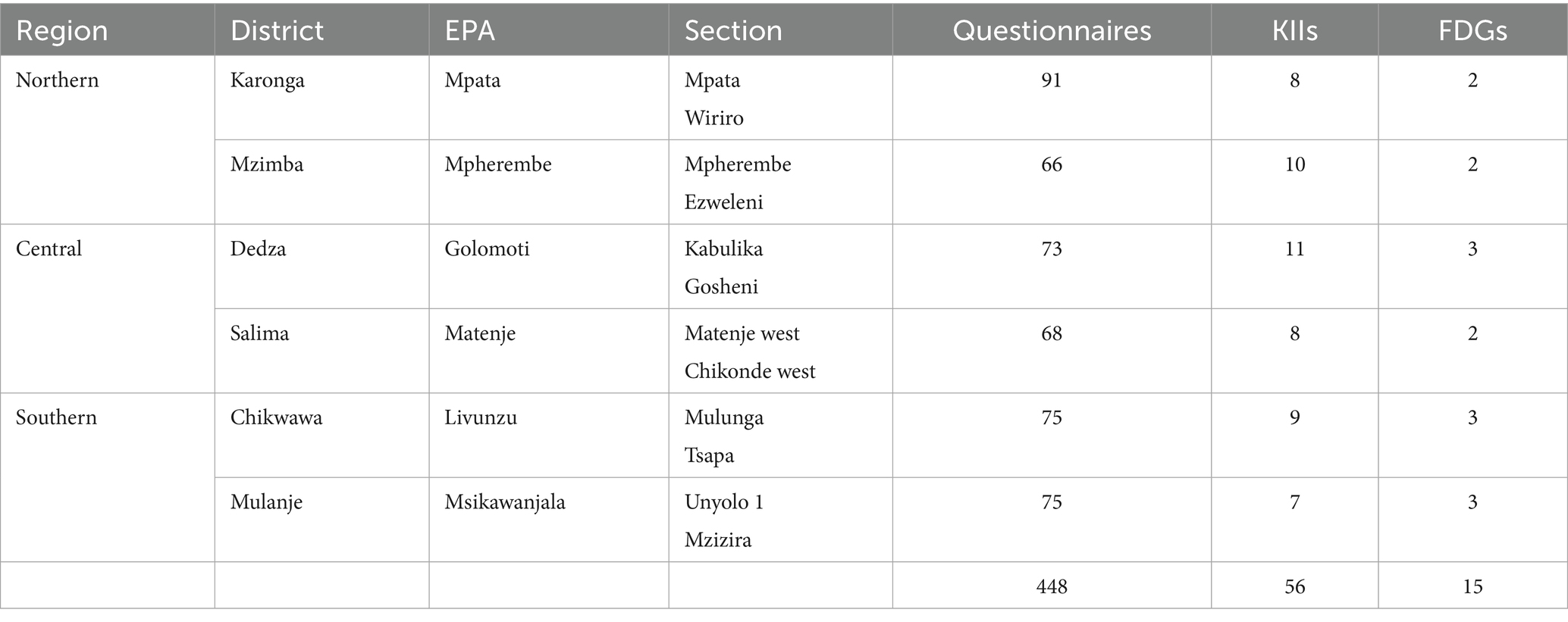Image resolution: width=1568 pixels, height=622 pixels.
Task: Click the questionnaires value 91 for Karonga
Action: (x=1051, y=80)
